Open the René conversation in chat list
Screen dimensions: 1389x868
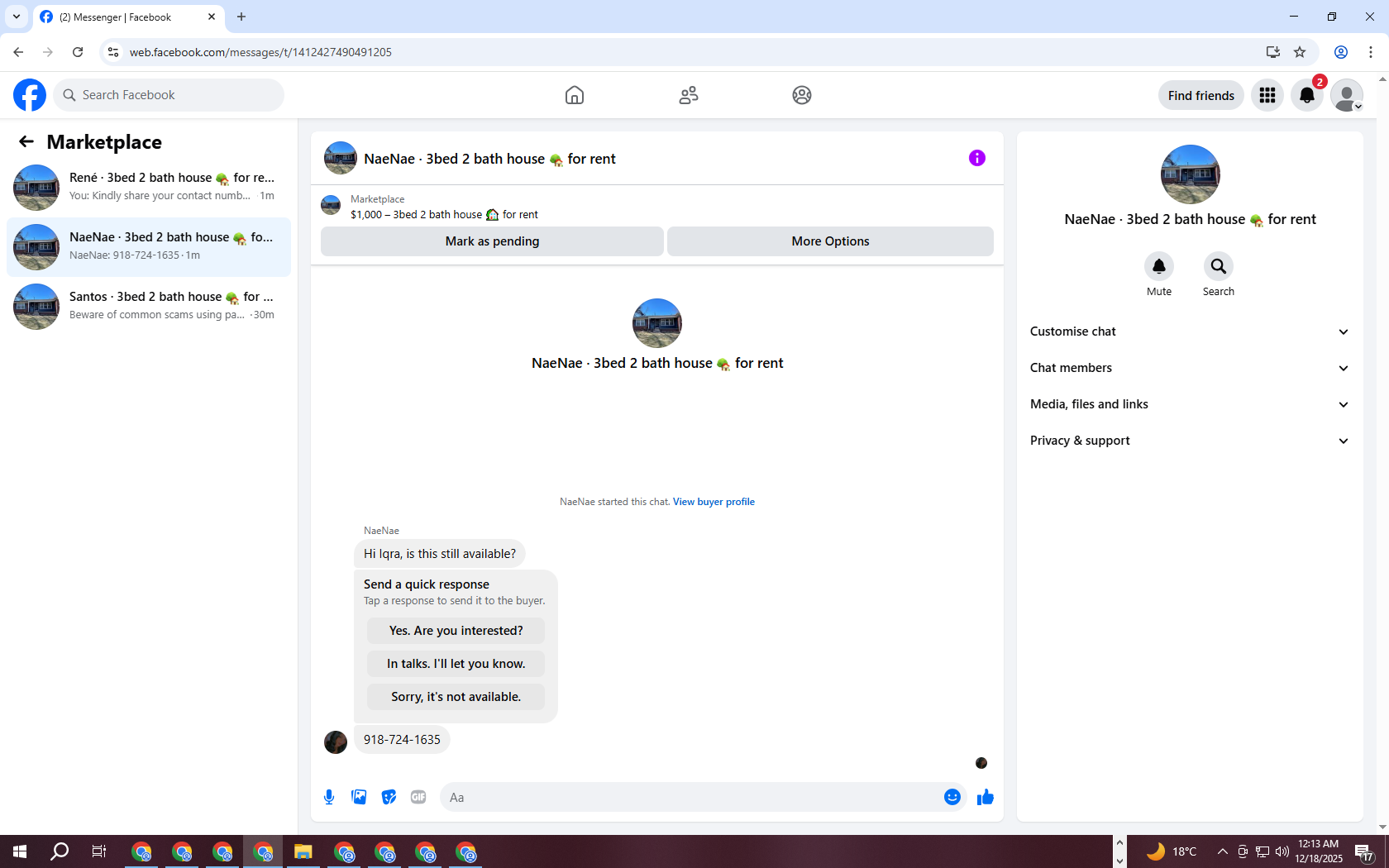pyautogui.click(x=149, y=188)
